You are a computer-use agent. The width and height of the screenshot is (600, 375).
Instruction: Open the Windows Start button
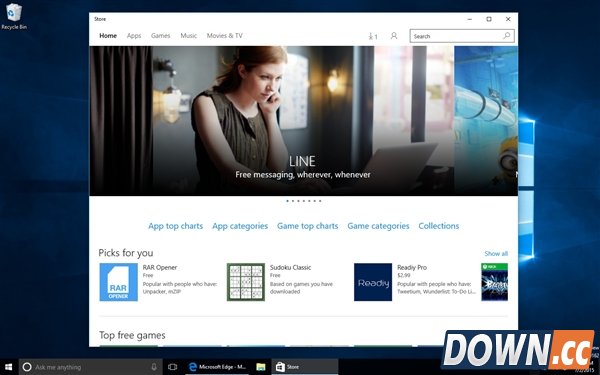pos(8,367)
